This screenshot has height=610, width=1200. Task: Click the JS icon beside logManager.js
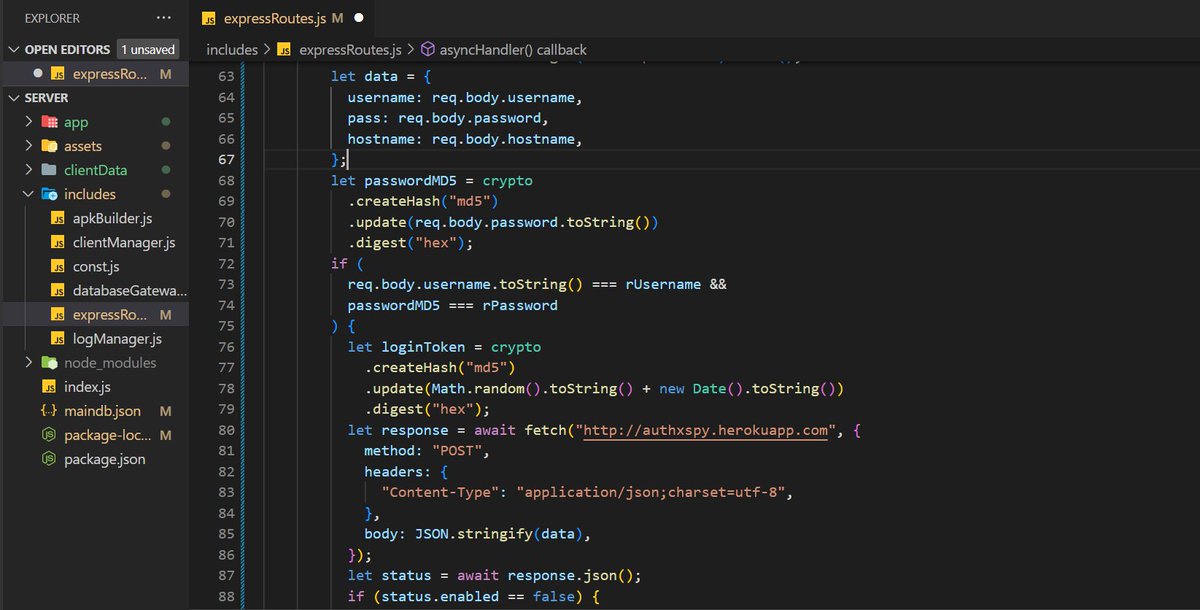coord(58,339)
